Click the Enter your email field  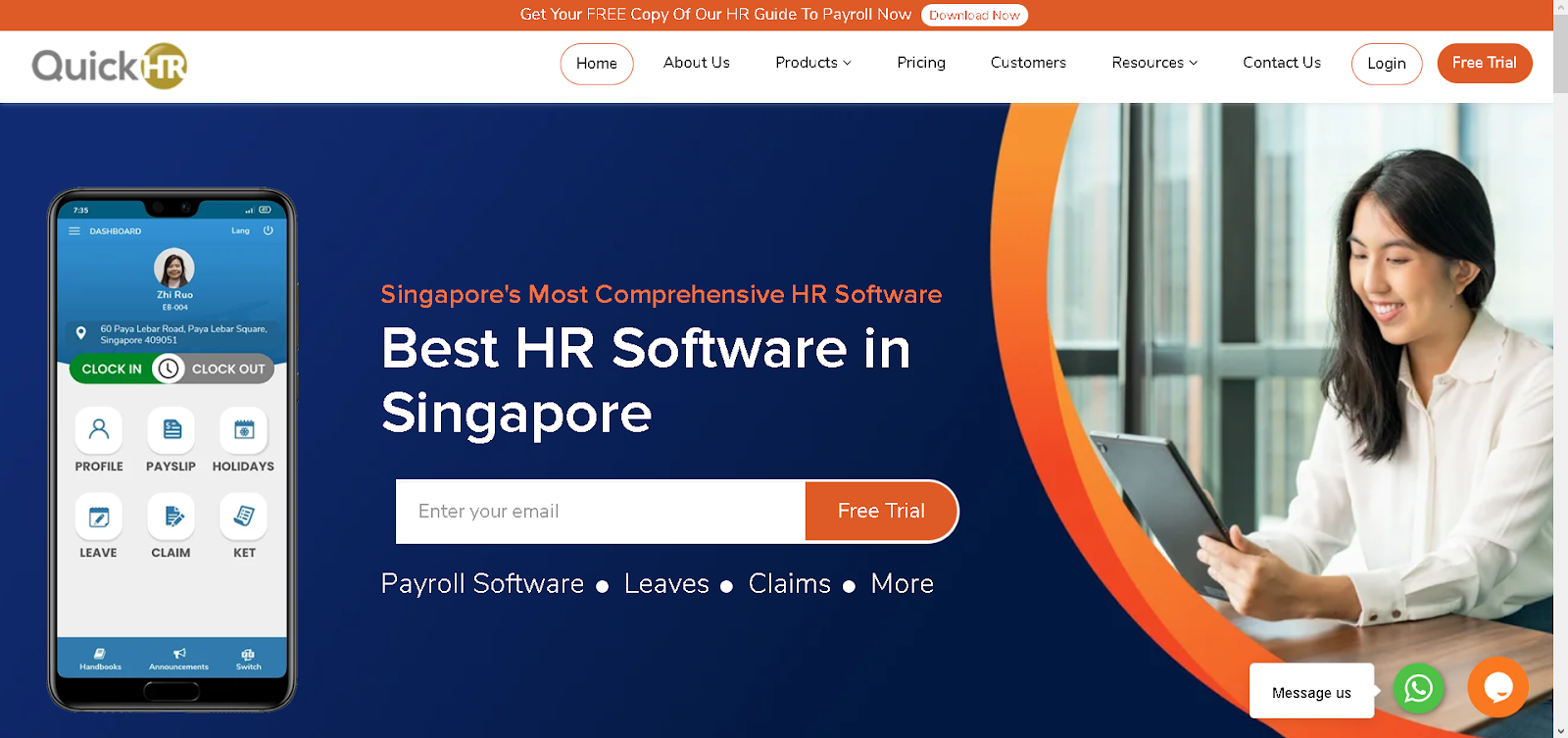pos(601,511)
